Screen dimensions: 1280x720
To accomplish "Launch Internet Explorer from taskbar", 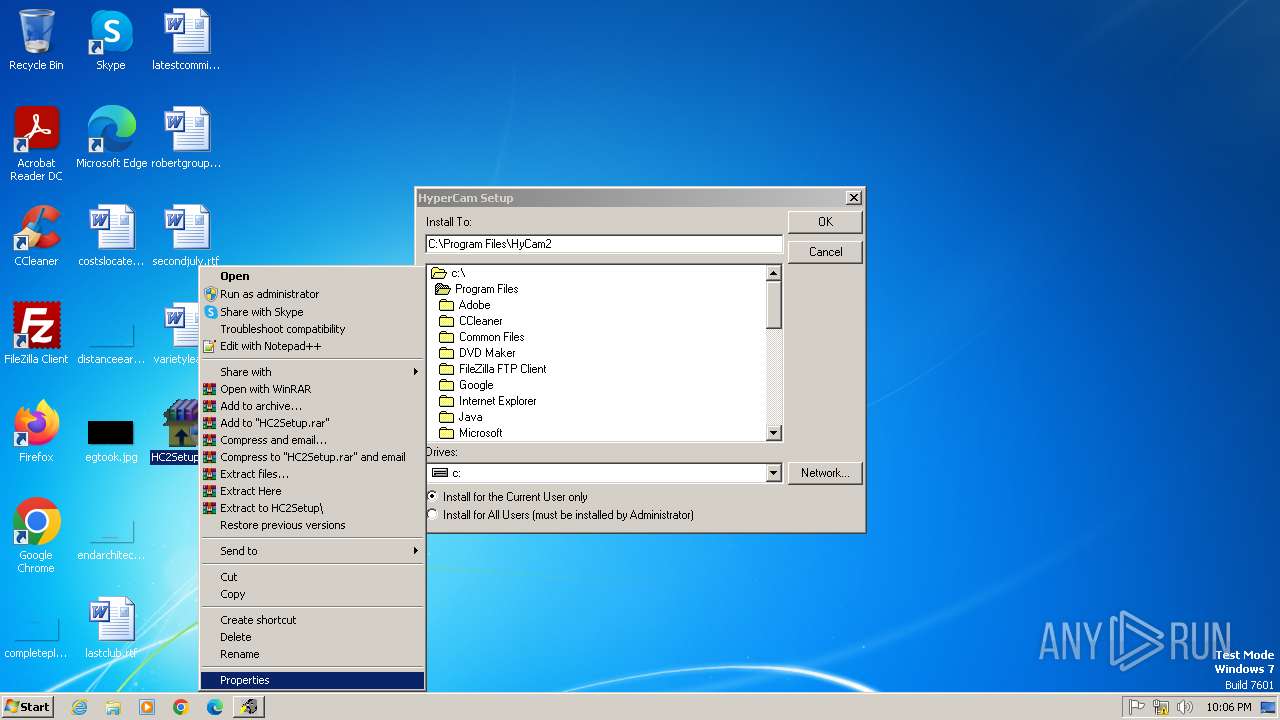I will click(x=80, y=707).
